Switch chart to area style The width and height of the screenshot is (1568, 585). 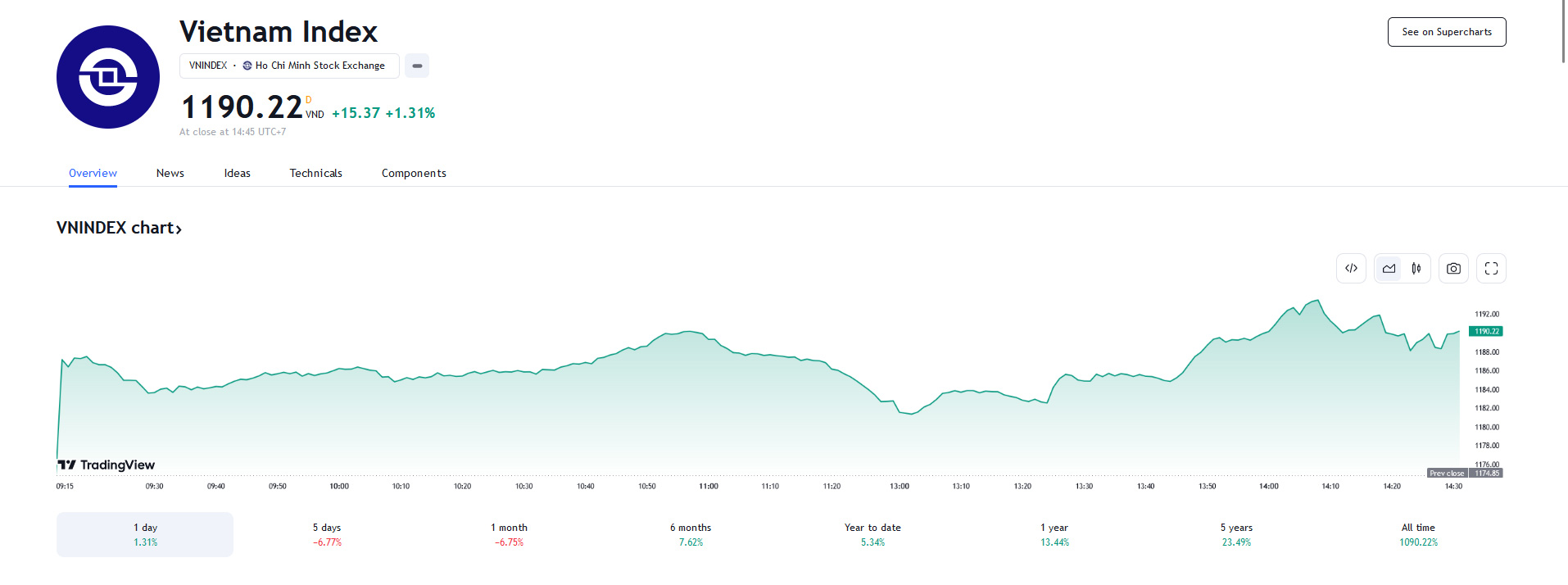point(1389,269)
